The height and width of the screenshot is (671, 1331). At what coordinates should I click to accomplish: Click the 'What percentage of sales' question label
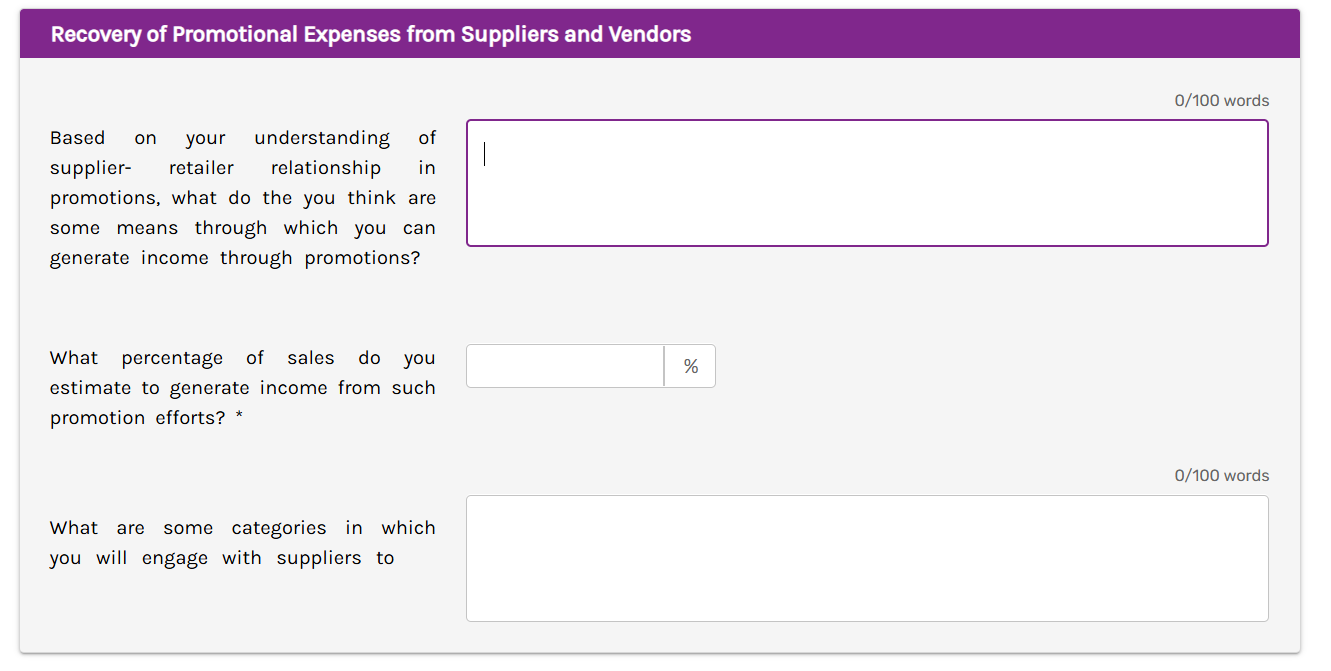[243, 358]
